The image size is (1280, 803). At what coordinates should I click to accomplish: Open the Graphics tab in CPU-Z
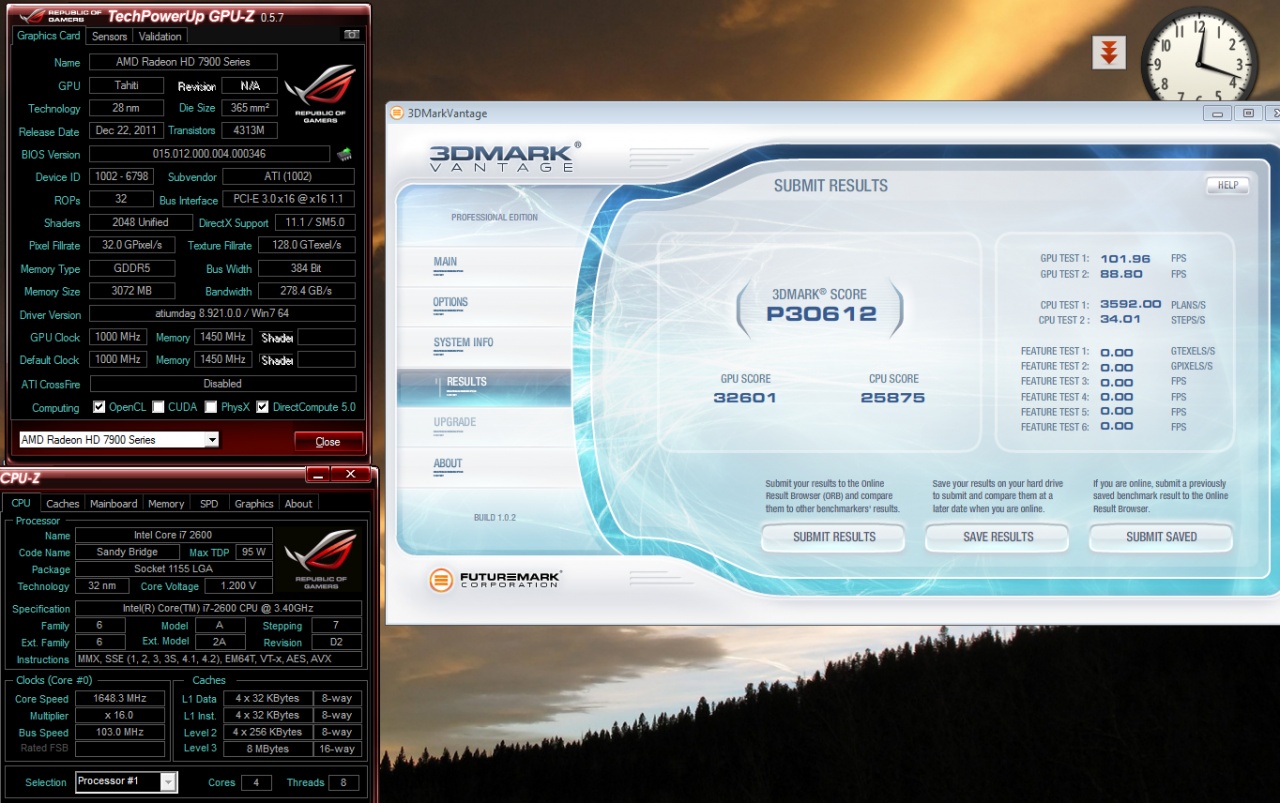coord(254,504)
